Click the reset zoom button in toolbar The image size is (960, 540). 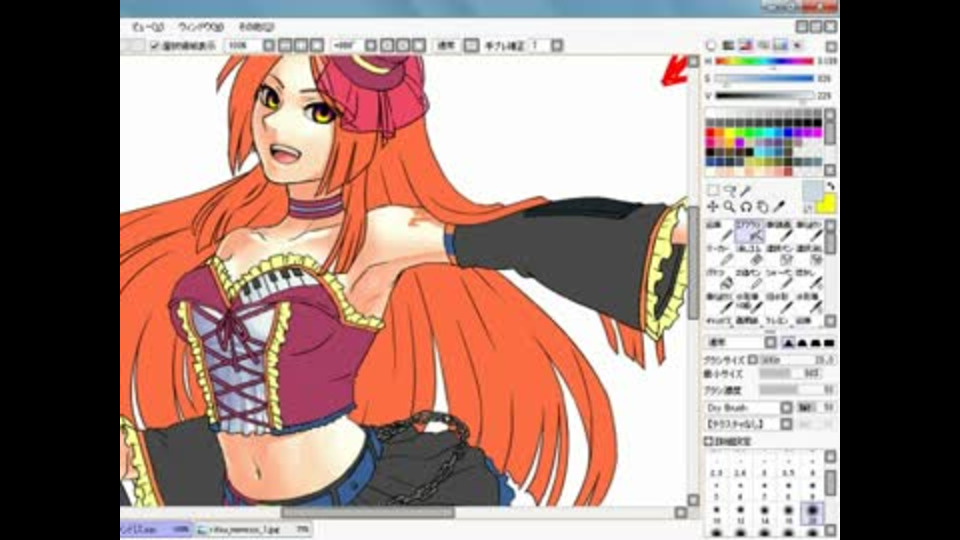(317, 45)
